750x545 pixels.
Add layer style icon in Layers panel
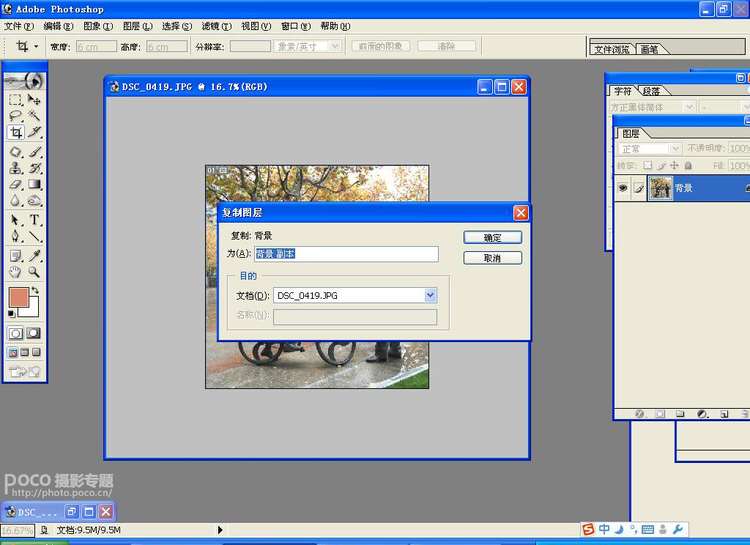pyautogui.click(x=639, y=414)
